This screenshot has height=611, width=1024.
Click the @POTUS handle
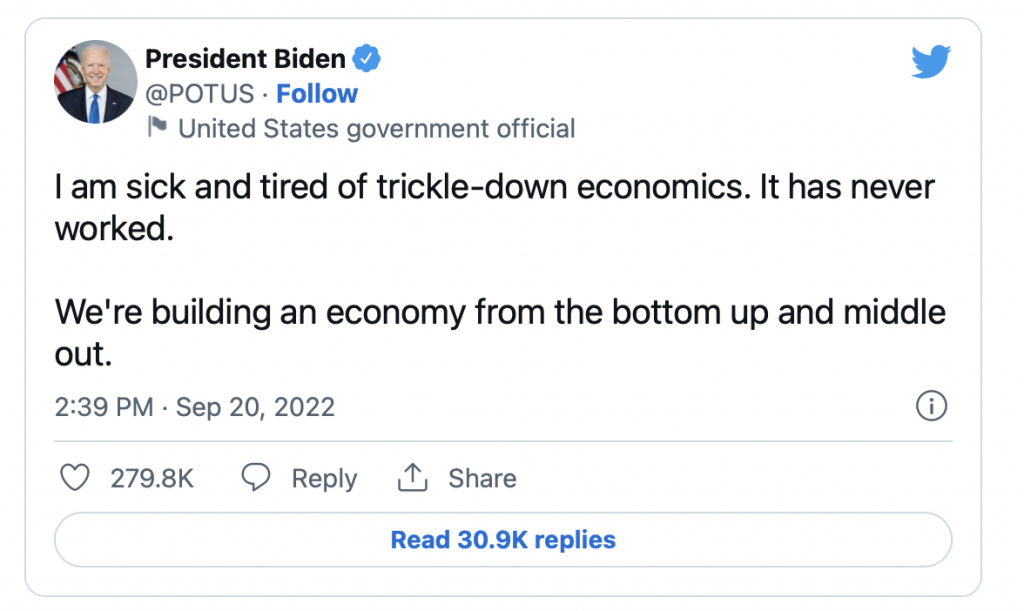[x=201, y=94]
